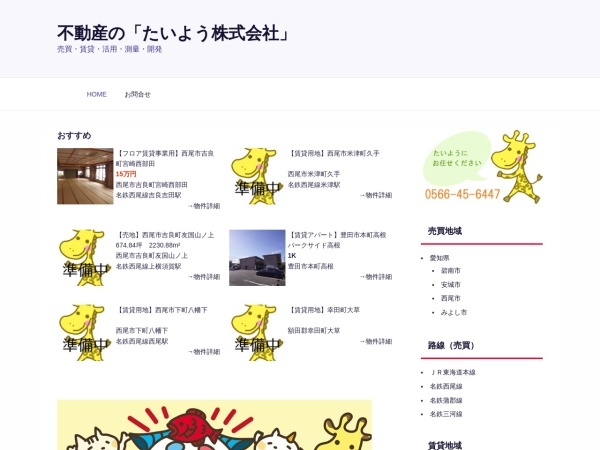Click the 15万円 price text
Image resolution: width=600 pixels, height=450 pixels.
click(x=126, y=174)
